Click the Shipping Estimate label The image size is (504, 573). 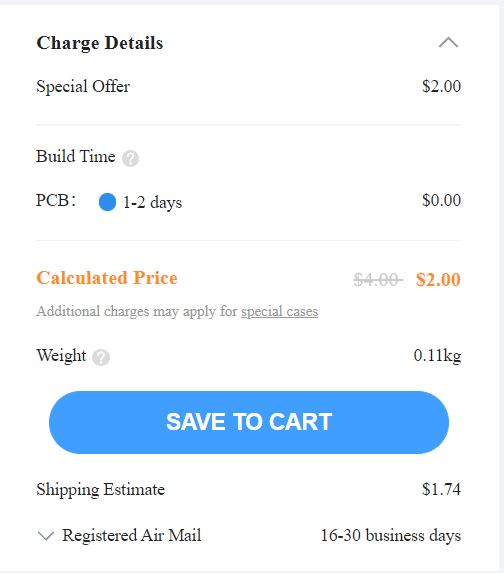pos(101,490)
